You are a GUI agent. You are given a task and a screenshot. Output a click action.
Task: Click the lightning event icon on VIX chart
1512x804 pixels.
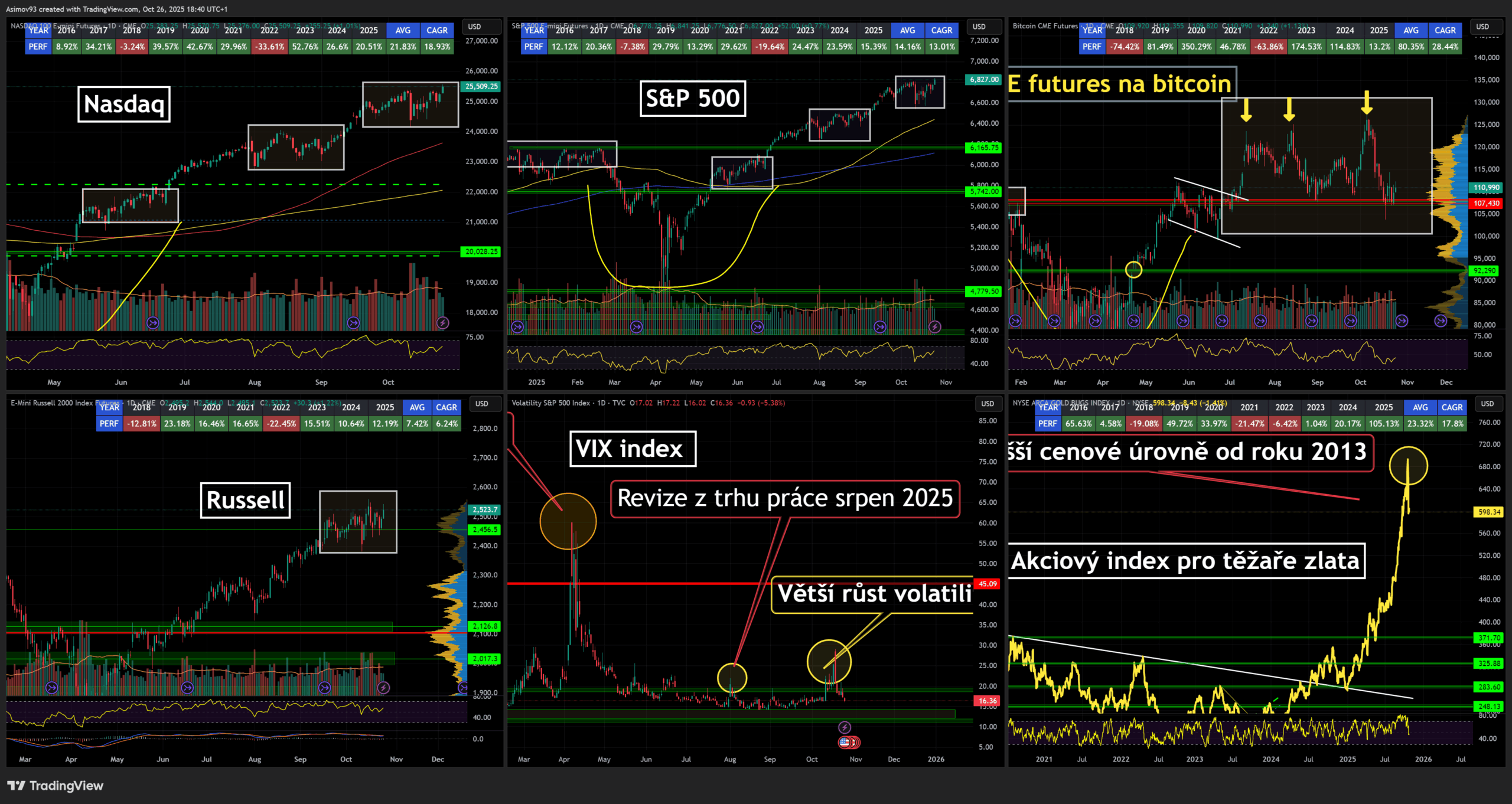pos(845,727)
